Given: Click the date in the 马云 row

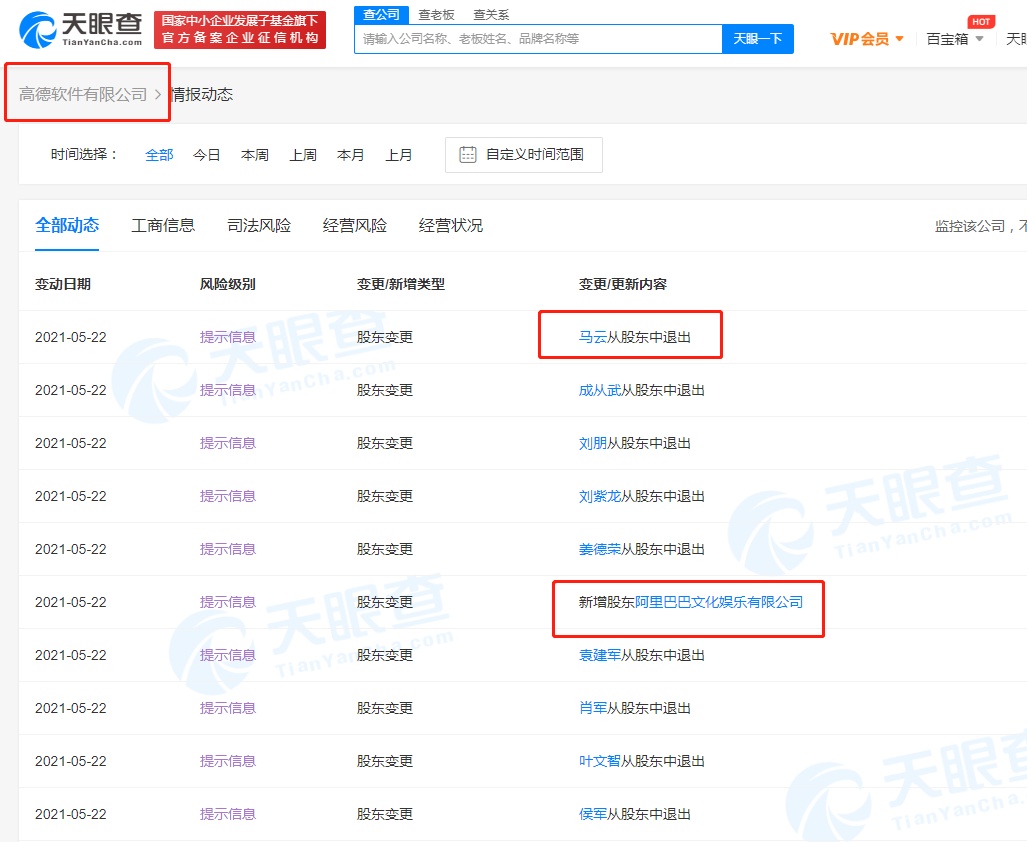Looking at the screenshot, I should pos(71,337).
